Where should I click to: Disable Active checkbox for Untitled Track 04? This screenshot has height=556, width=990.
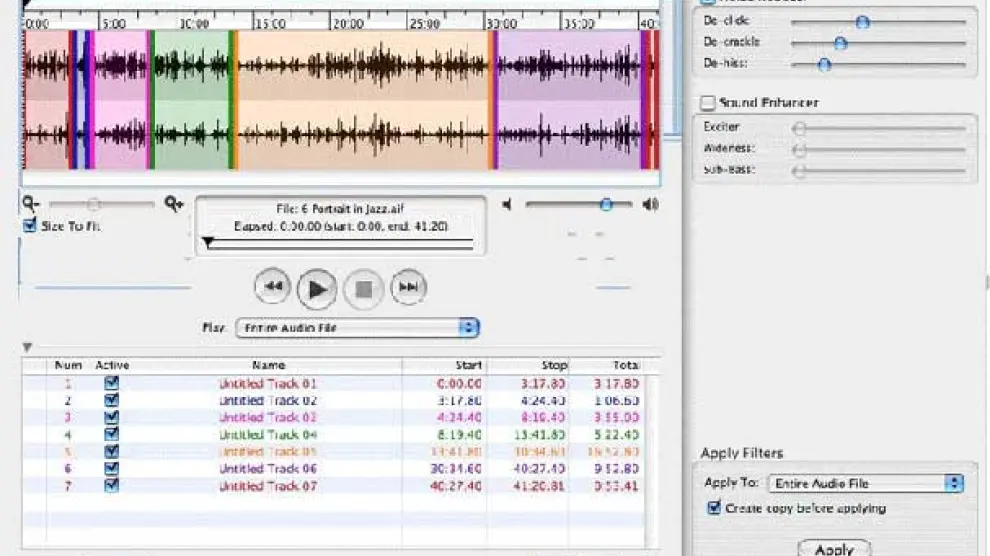tap(112, 434)
